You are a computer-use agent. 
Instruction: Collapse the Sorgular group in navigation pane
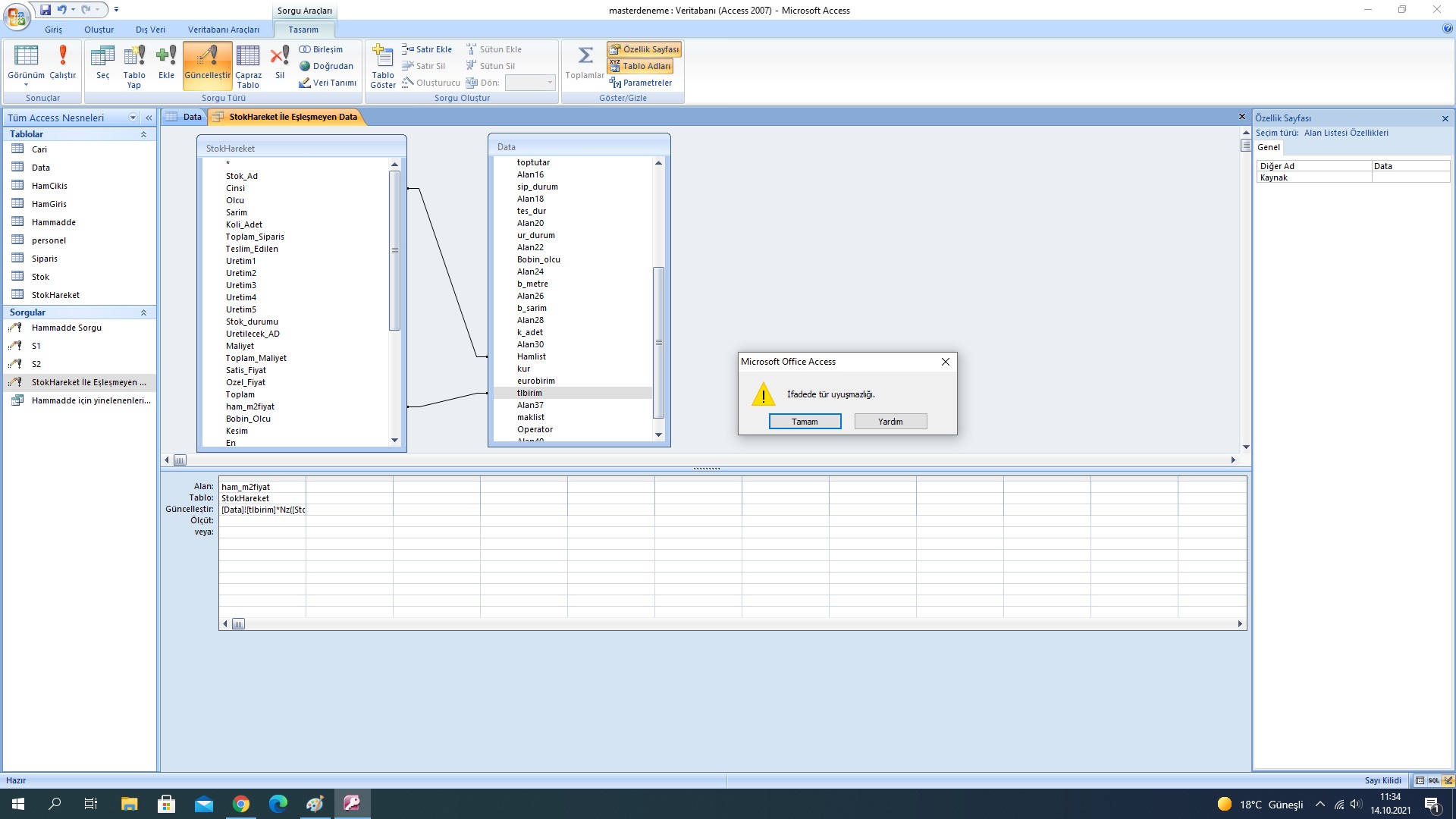coord(143,312)
